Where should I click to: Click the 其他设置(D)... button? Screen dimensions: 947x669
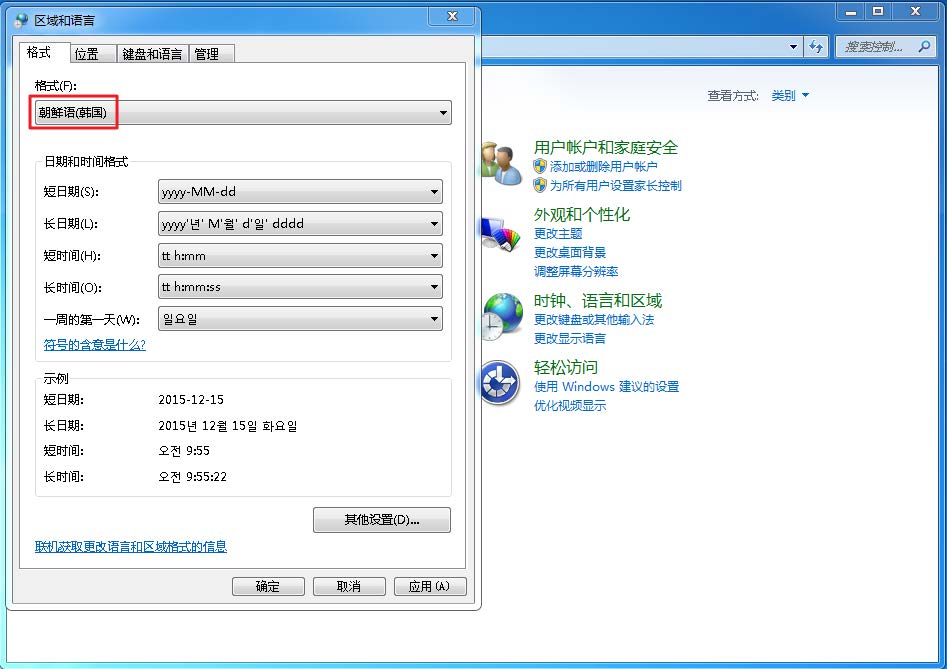(x=382, y=520)
